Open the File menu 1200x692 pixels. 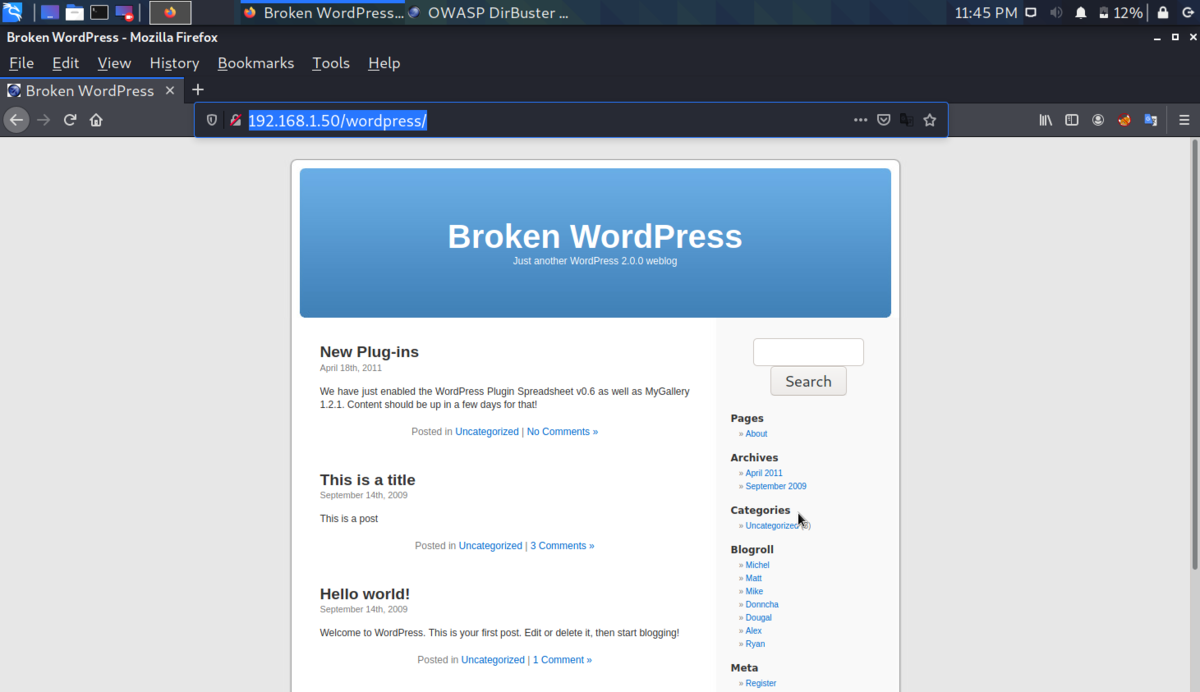(21, 63)
